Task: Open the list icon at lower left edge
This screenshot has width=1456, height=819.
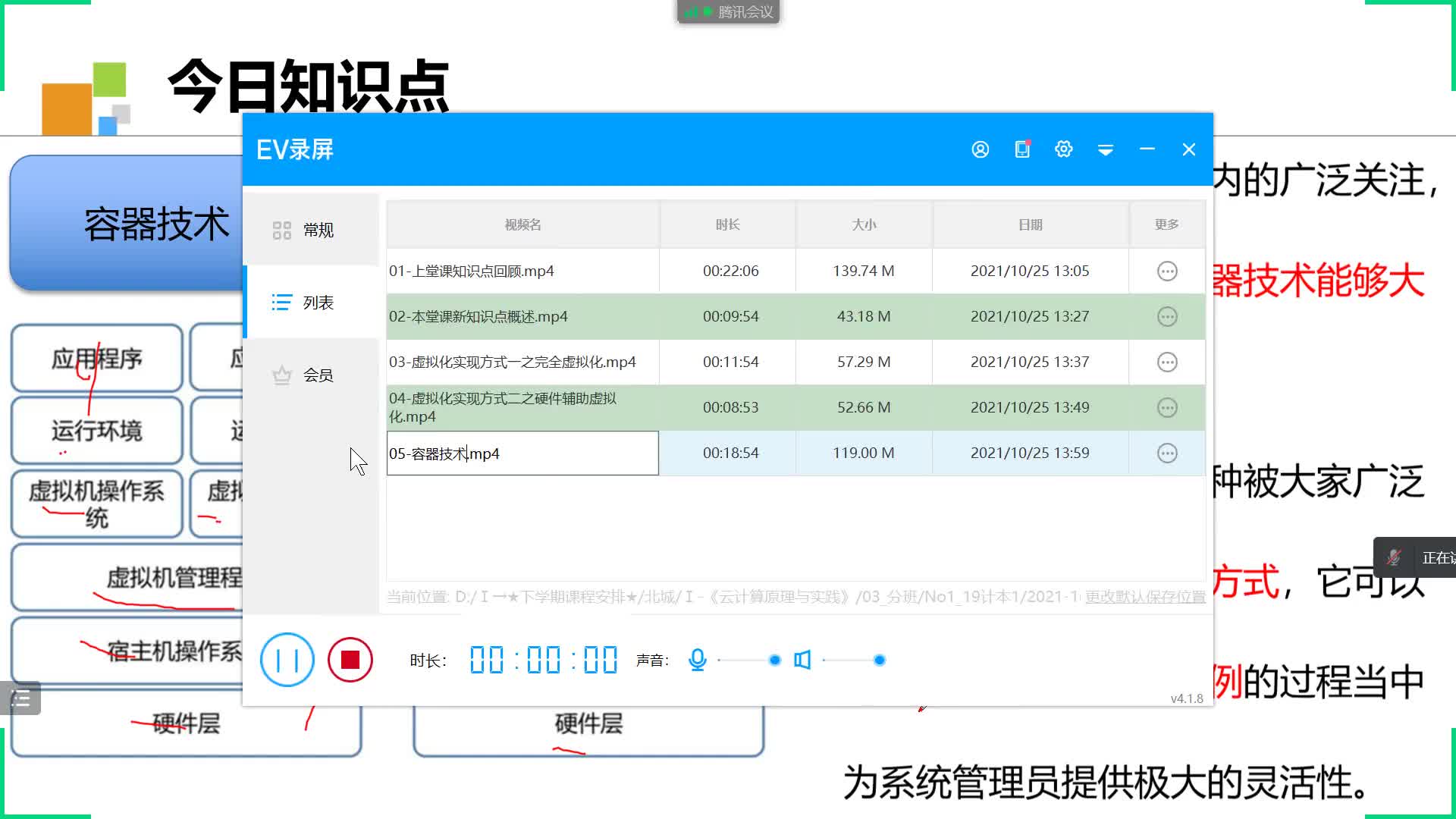Action: (x=20, y=698)
